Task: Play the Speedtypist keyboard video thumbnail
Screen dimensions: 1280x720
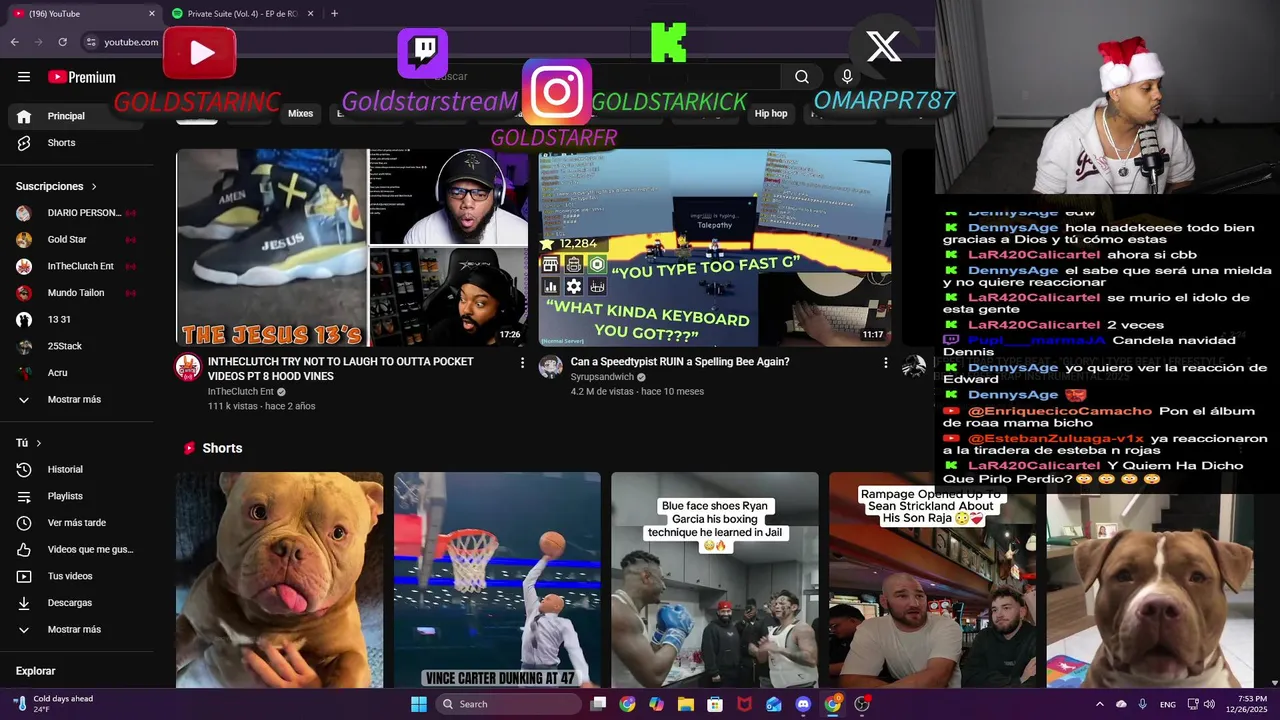Action: coord(715,247)
